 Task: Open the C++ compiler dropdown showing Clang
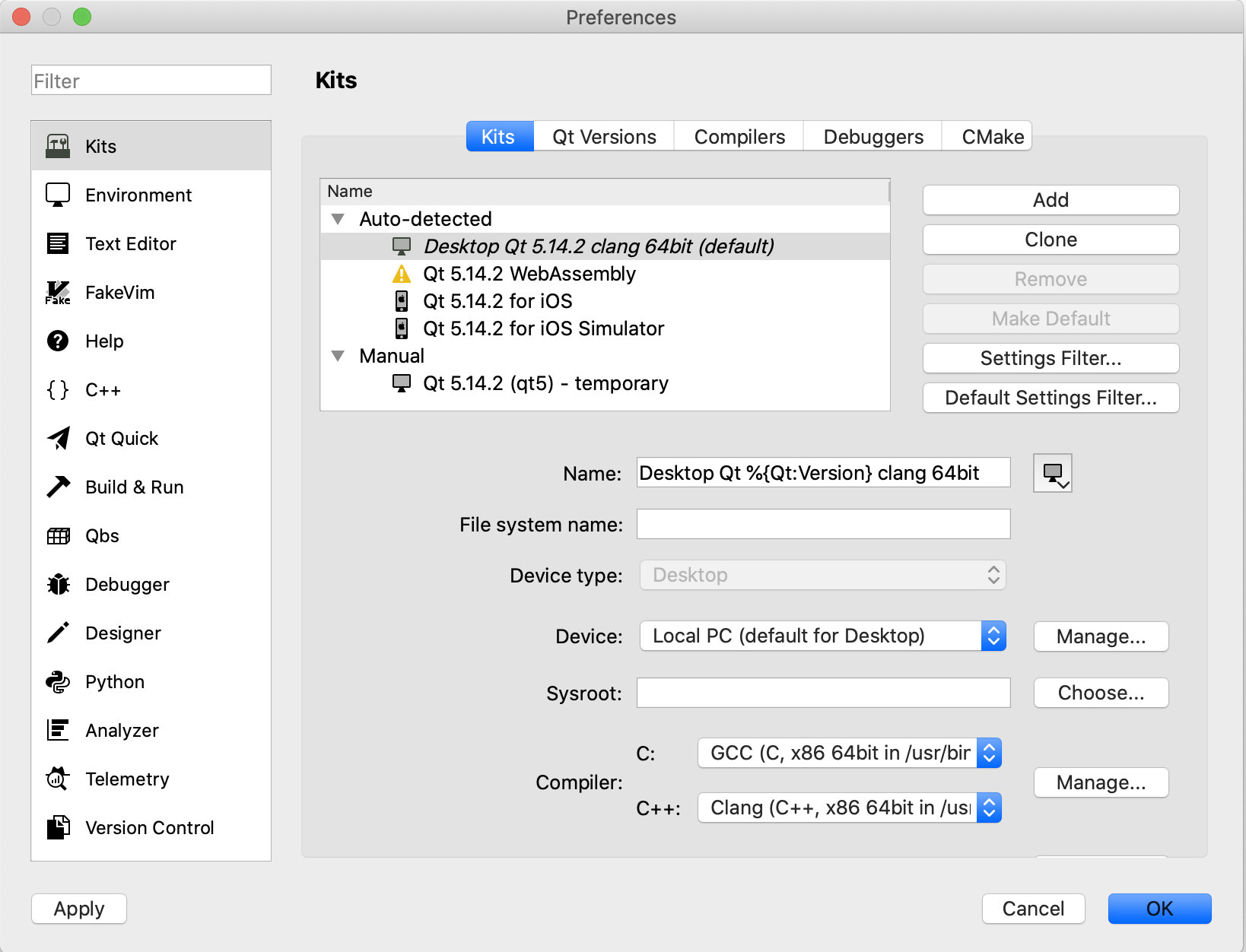(850, 808)
